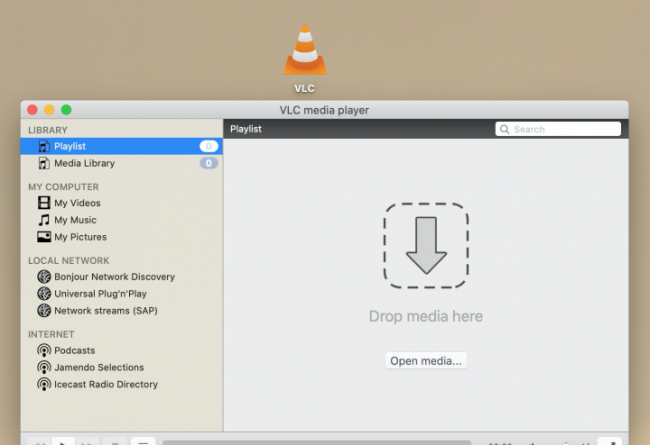Screen dimensions: 650x445
Task: Click the LOCAL NETWORK section header
Action: tap(69, 260)
